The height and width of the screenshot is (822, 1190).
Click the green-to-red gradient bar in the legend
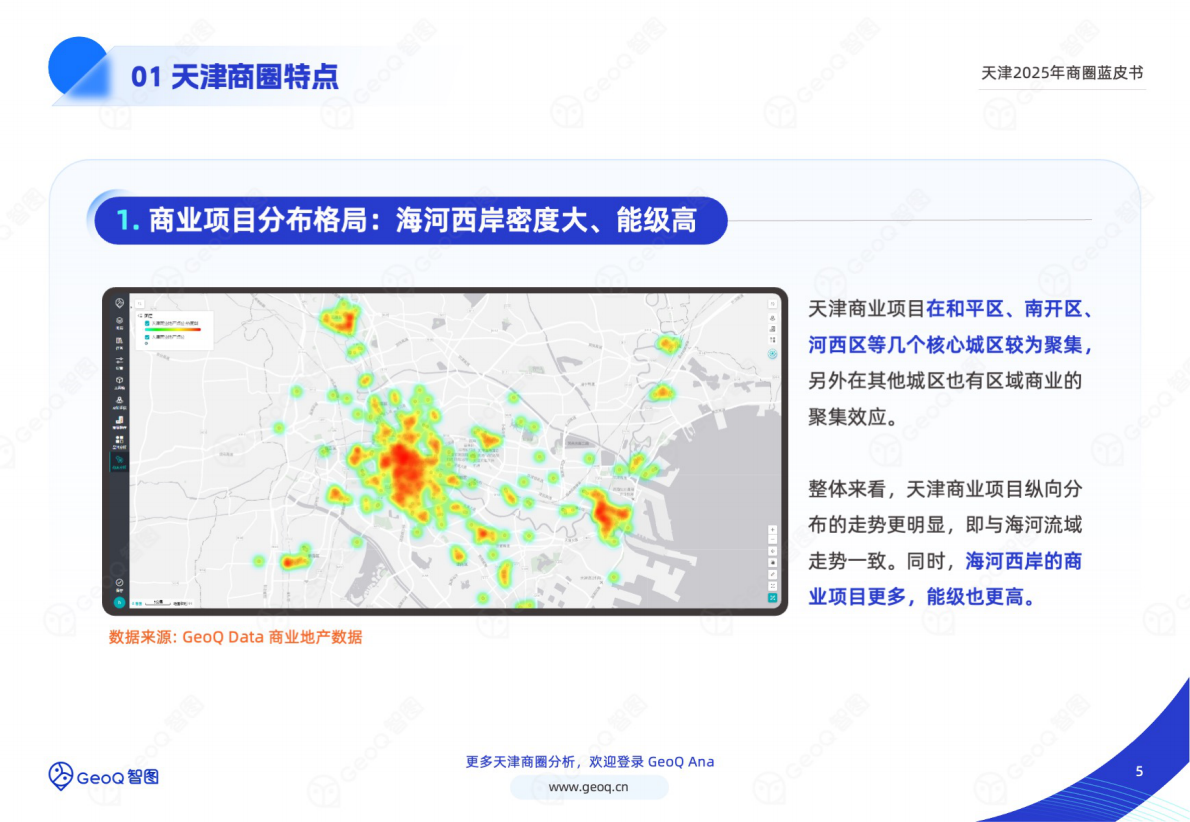coord(175,330)
